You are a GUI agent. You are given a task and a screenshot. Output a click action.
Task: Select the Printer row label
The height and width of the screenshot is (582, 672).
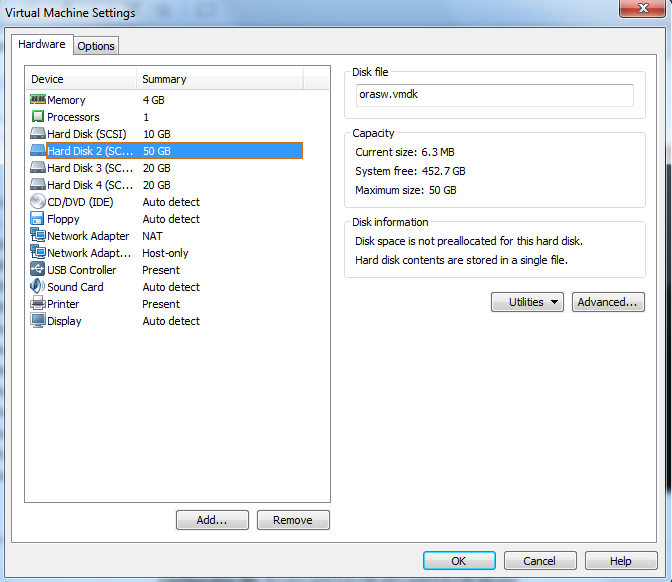pyautogui.click(x=63, y=304)
